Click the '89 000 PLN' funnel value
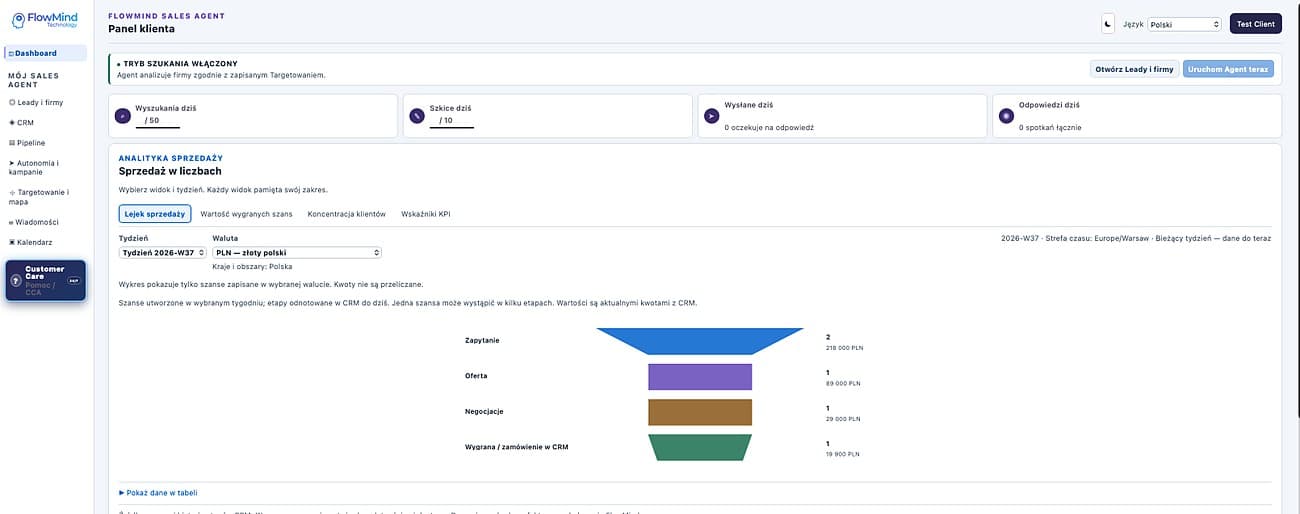 pos(843,383)
